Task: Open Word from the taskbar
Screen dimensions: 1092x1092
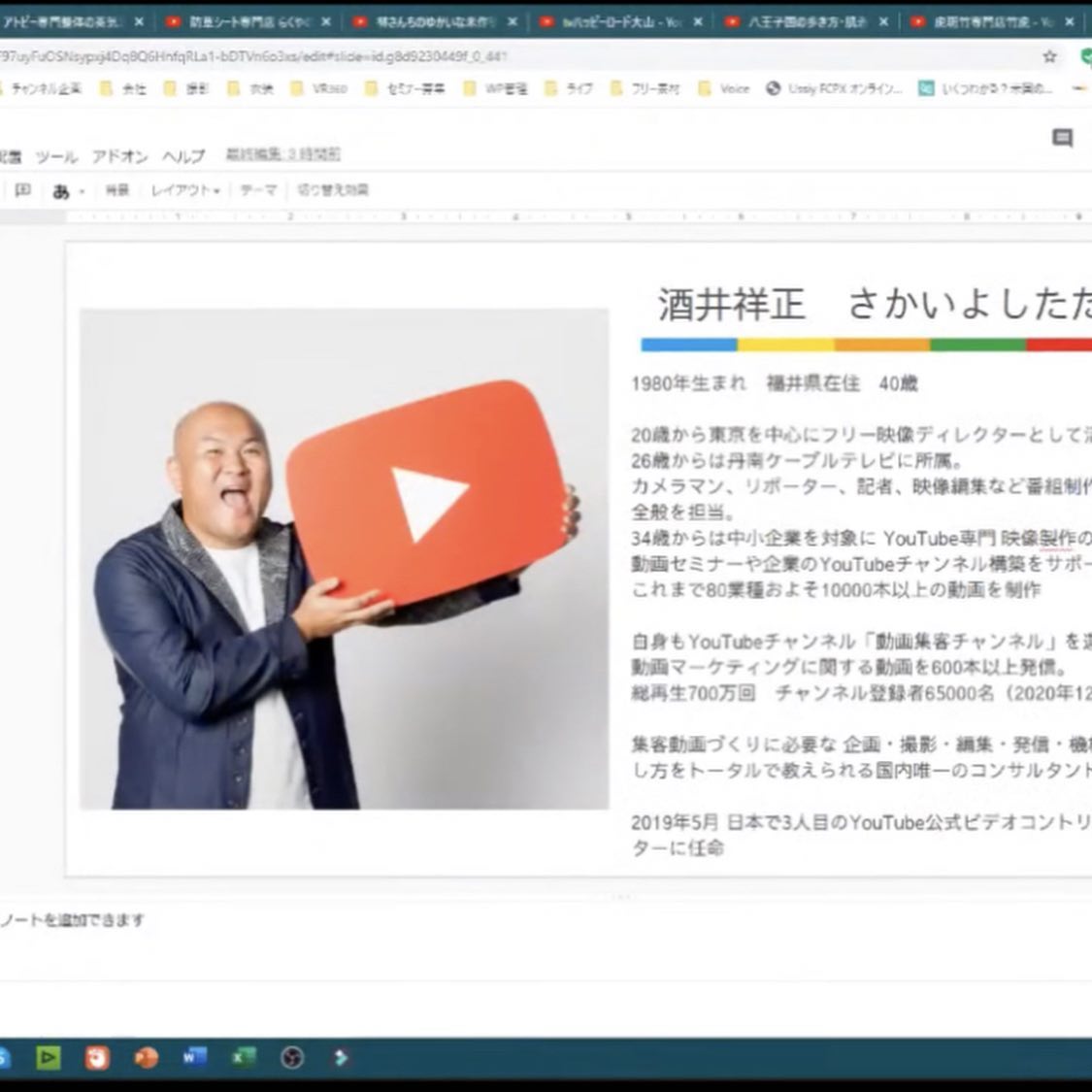Action: (x=194, y=1057)
